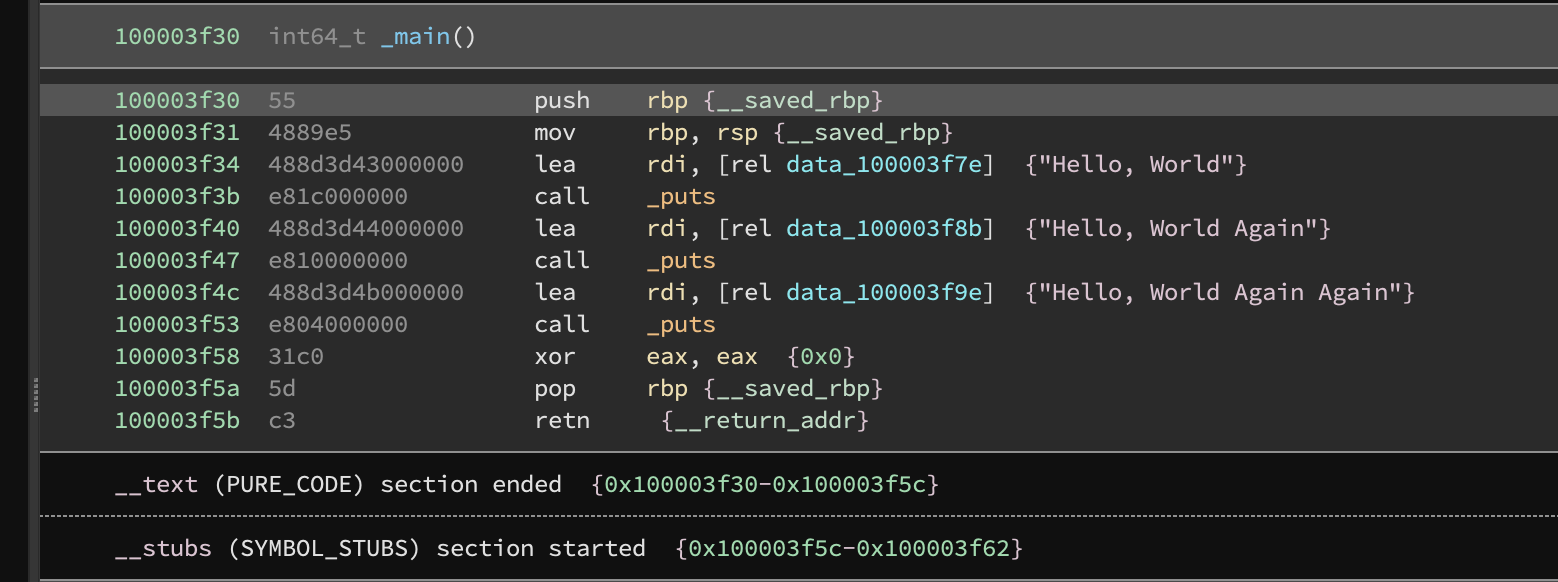
Task: Click address 100003f40
Action: [x=177, y=228]
